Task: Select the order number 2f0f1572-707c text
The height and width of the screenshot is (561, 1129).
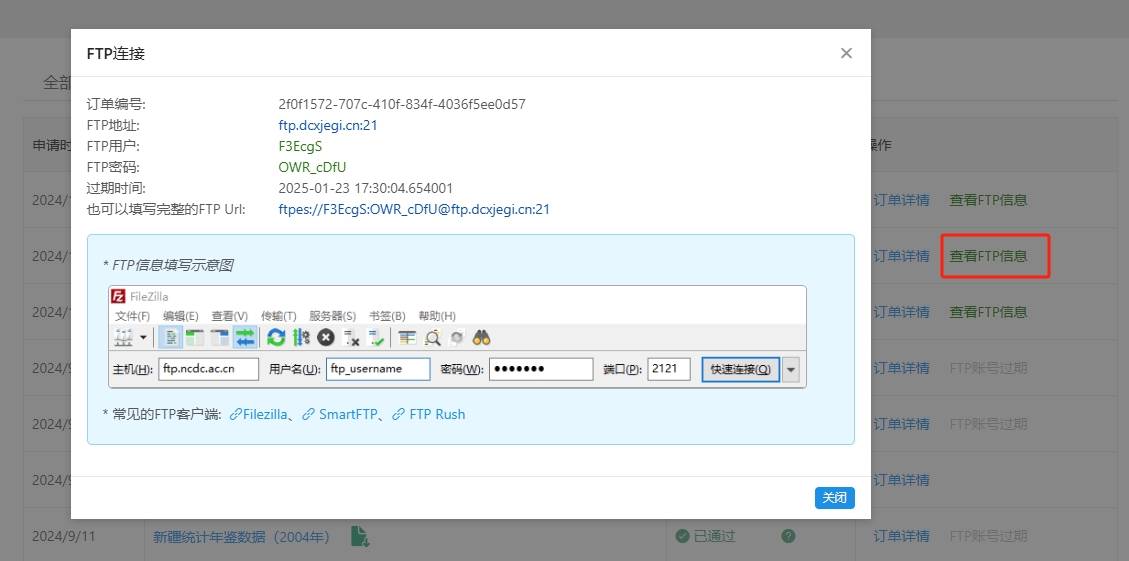Action: [402, 104]
